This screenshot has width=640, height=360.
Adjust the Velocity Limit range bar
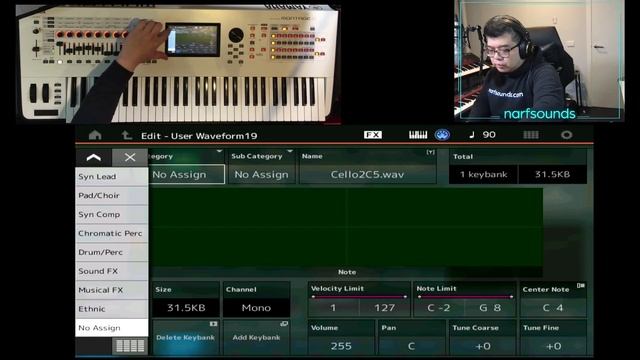(x=359, y=297)
